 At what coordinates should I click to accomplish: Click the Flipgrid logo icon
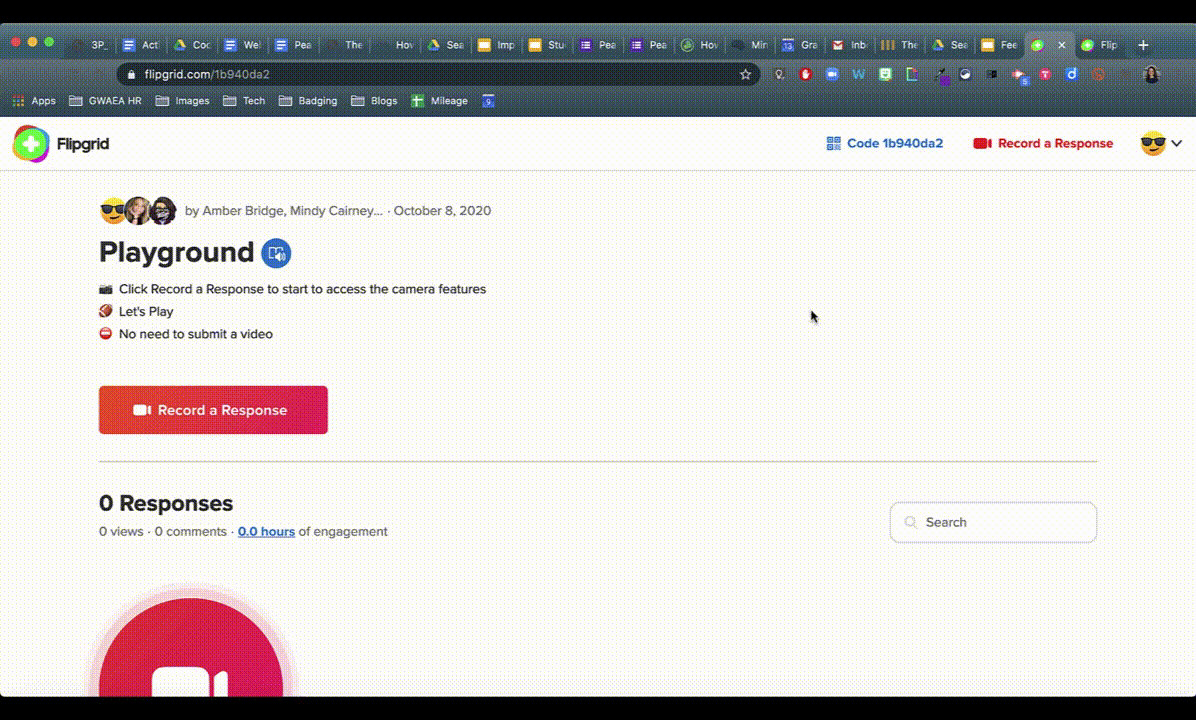pyautogui.click(x=31, y=143)
